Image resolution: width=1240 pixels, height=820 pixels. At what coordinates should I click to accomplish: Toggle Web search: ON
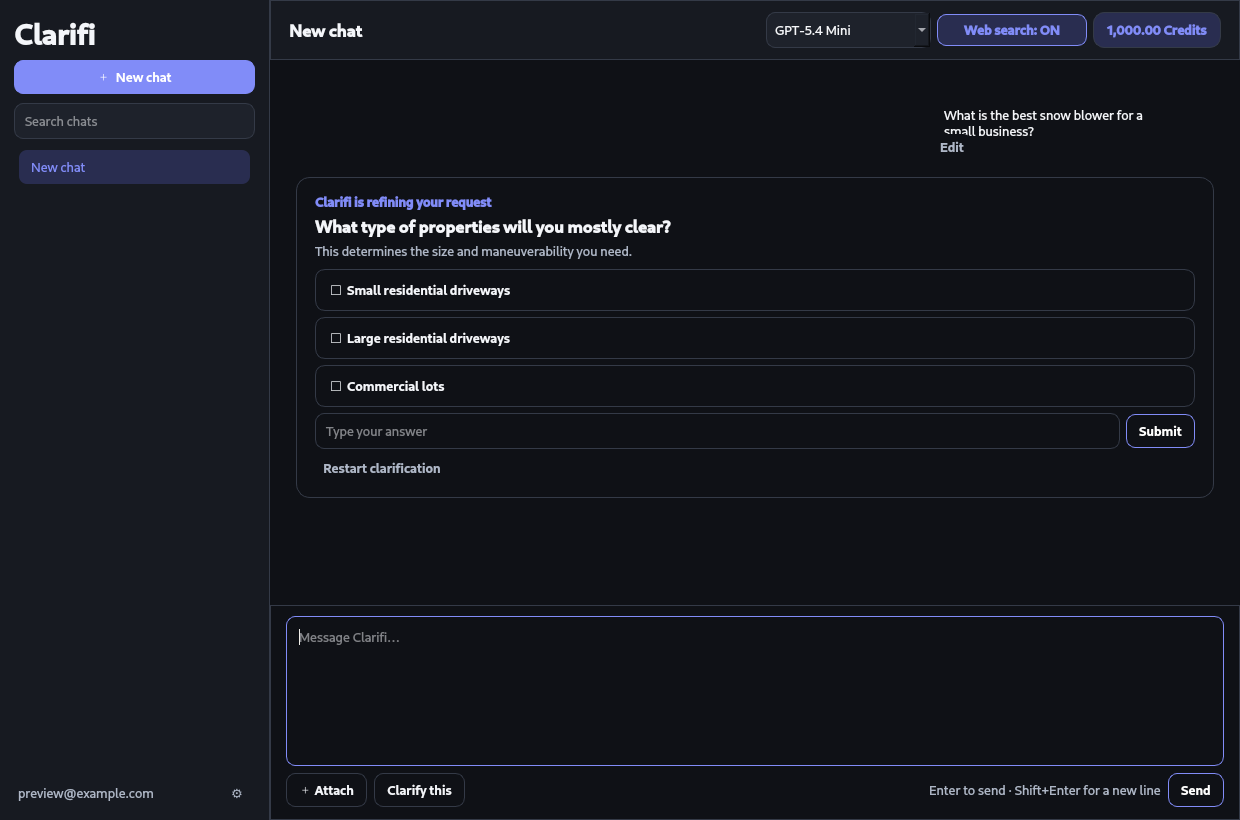pos(1011,30)
